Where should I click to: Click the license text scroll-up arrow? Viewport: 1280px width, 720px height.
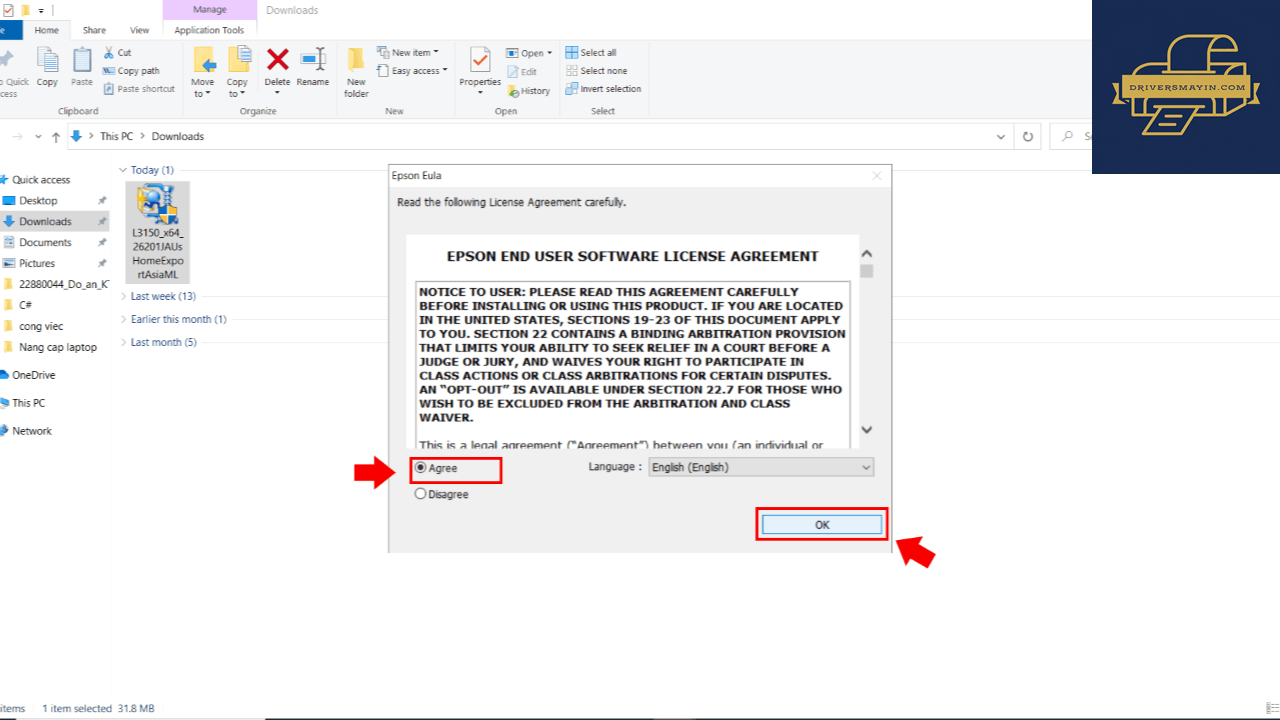(867, 255)
